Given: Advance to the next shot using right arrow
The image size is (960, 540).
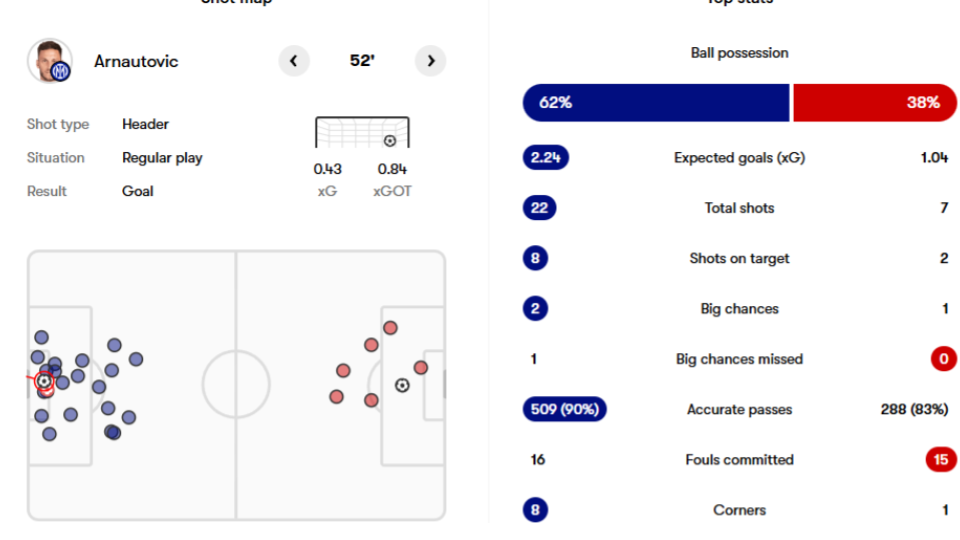Looking at the screenshot, I should [431, 61].
